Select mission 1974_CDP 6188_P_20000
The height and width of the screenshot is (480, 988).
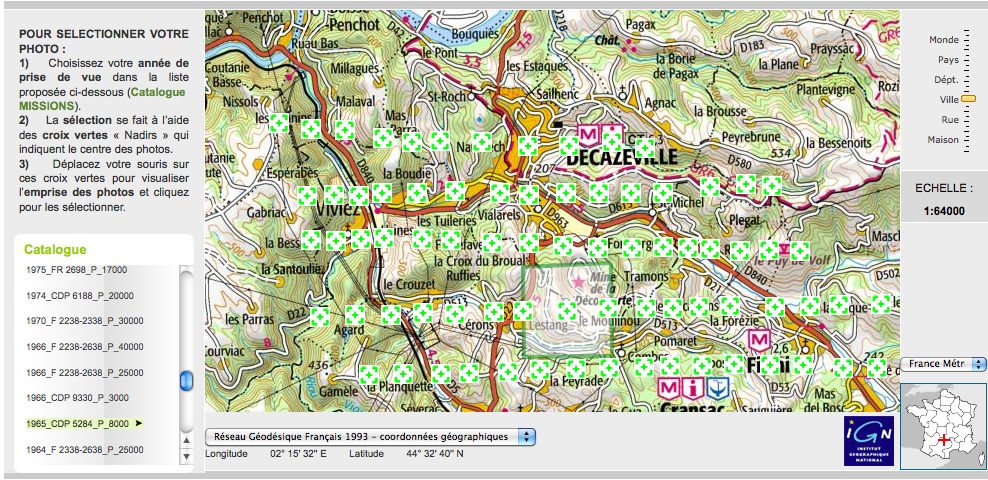[x=79, y=295]
